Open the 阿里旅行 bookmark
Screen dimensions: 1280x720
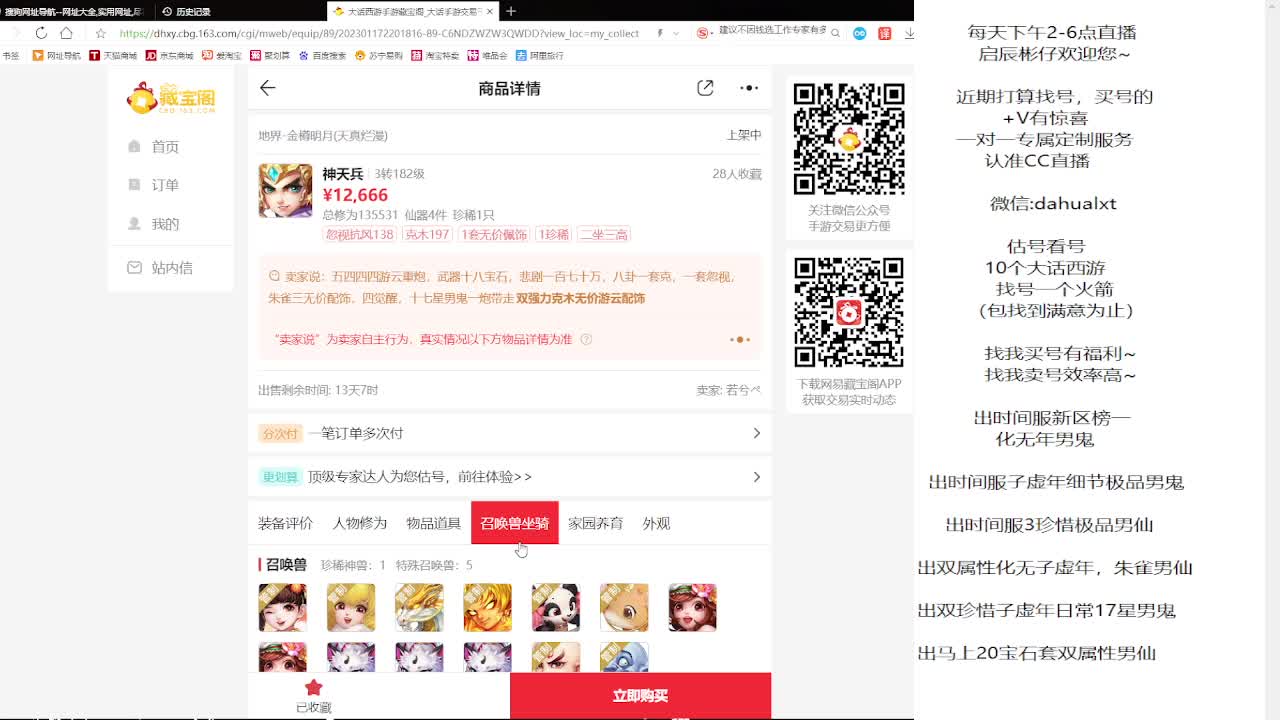pos(540,56)
